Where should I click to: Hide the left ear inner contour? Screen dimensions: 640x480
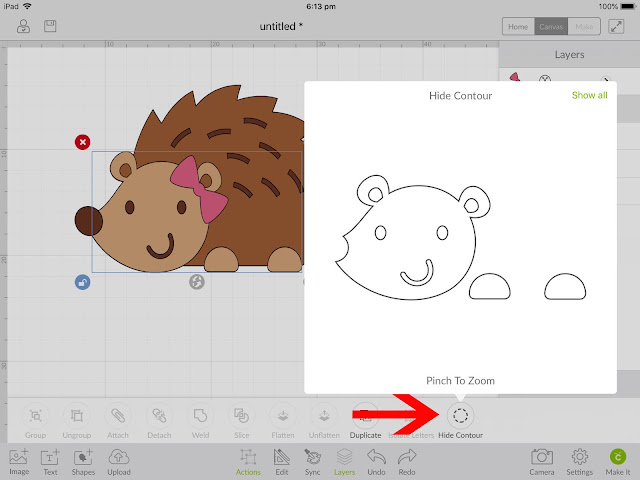point(375,194)
